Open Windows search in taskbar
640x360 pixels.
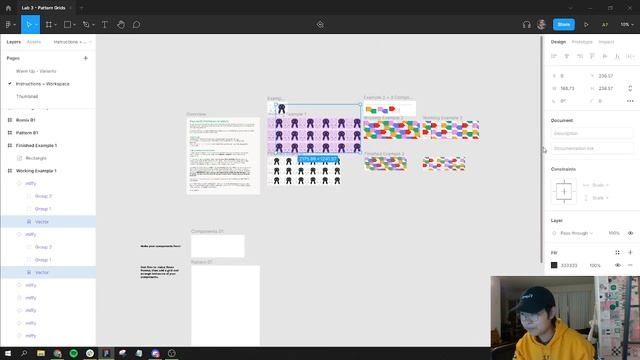click(x=24, y=353)
